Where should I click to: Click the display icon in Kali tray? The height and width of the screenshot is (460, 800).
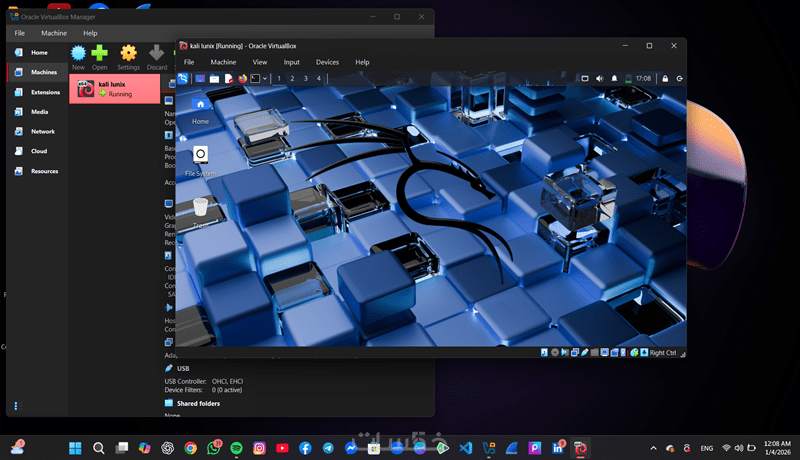[x=585, y=79]
